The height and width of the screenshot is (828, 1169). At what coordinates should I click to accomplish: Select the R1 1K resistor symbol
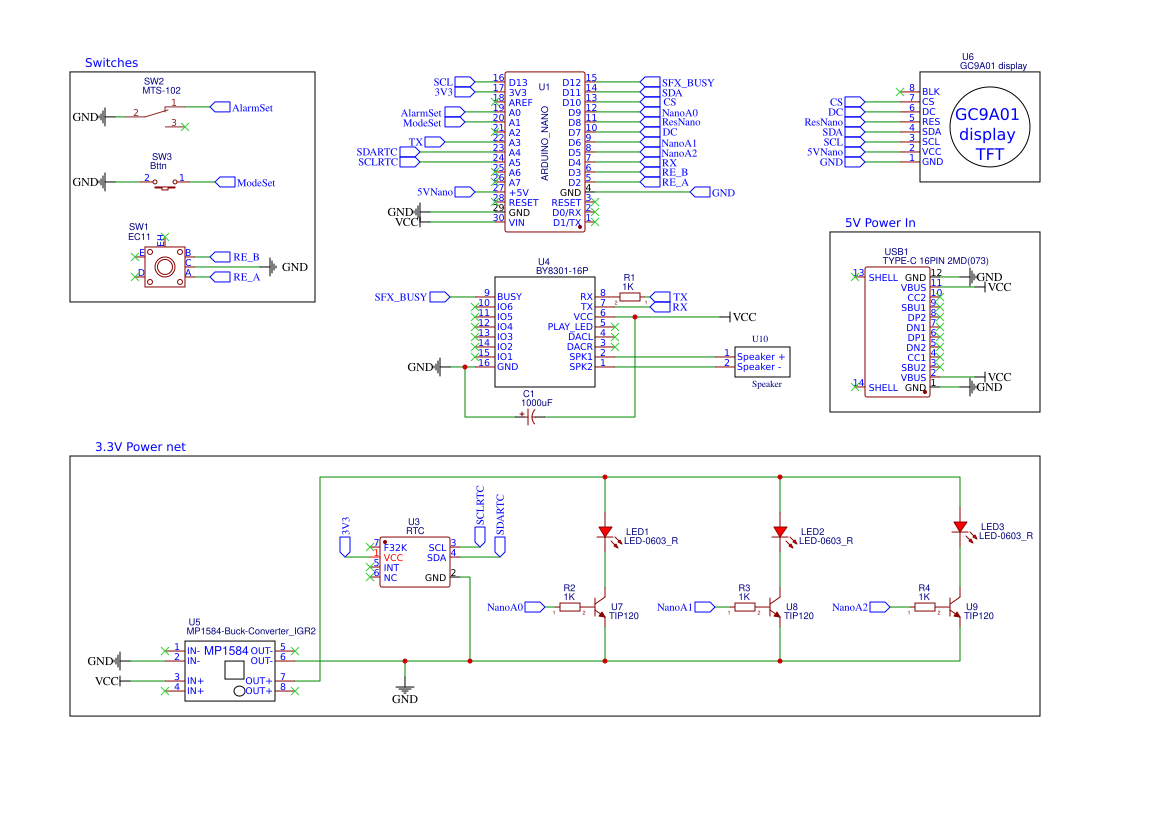[x=629, y=297]
